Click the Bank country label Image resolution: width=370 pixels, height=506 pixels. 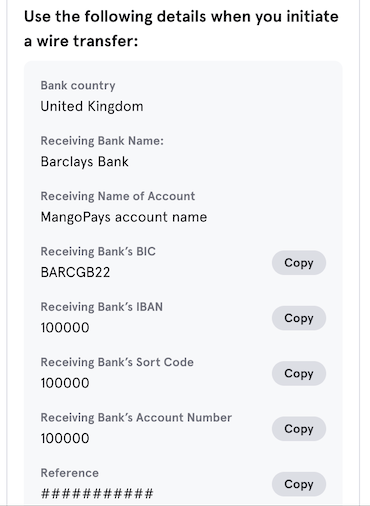click(x=78, y=85)
